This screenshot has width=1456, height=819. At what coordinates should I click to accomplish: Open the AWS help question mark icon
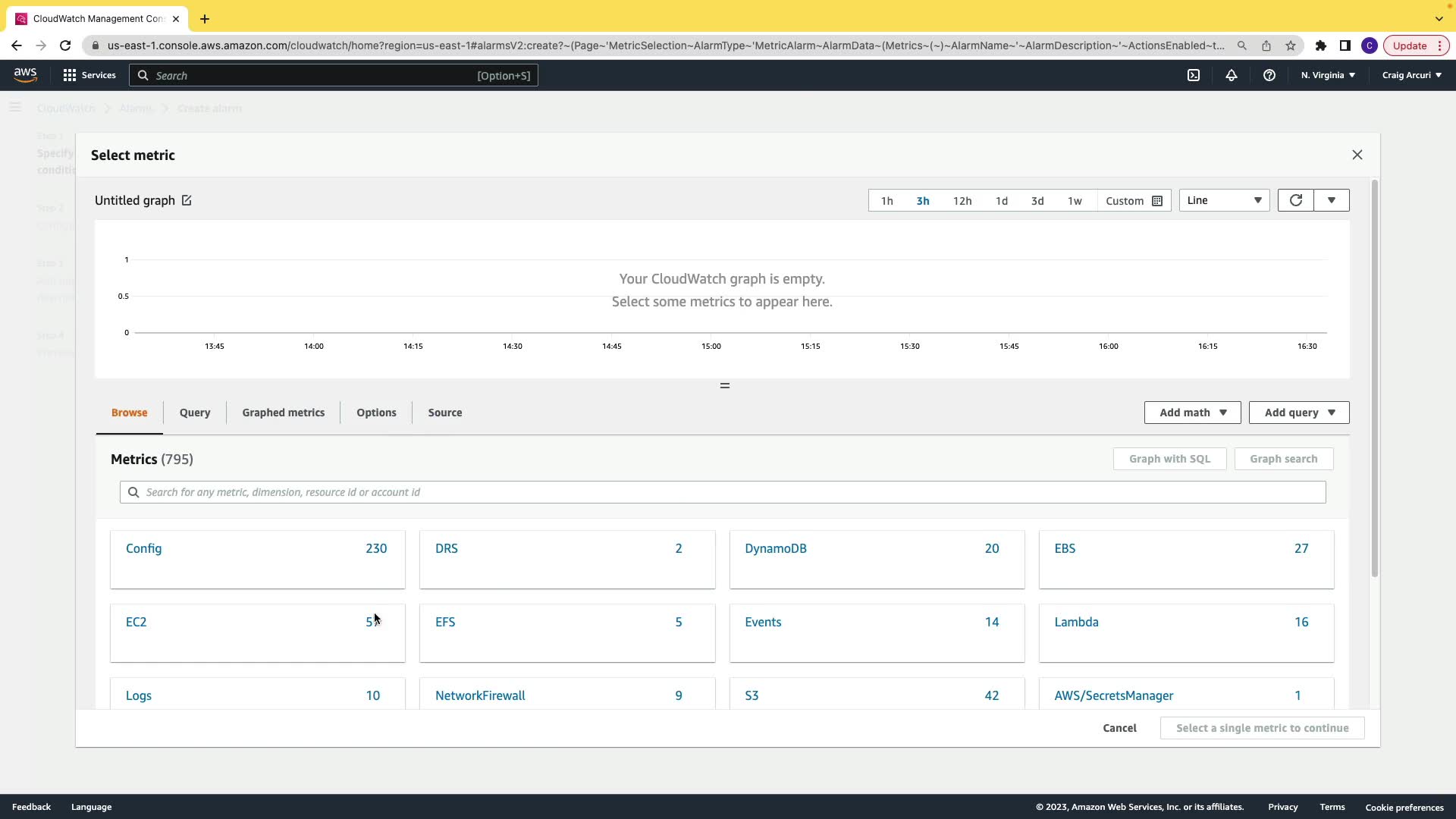click(x=1269, y=75)
